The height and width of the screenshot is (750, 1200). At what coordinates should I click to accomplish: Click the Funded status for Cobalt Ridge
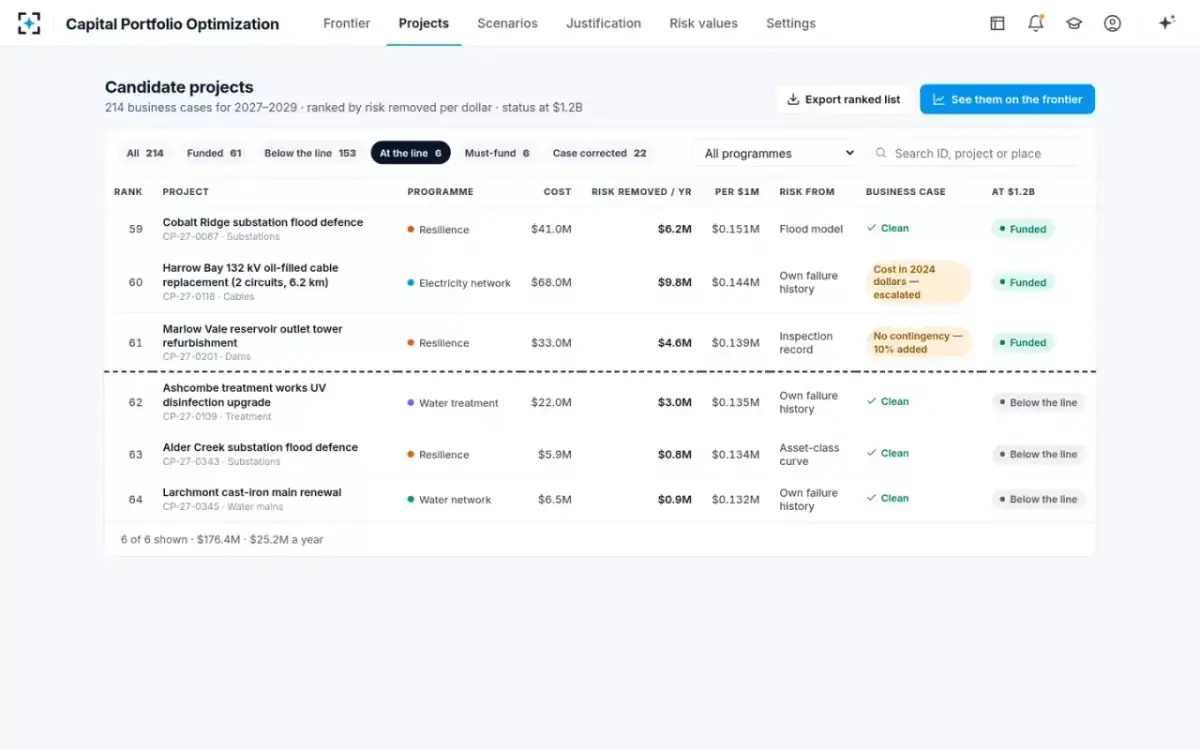[x=1023, y=229]
